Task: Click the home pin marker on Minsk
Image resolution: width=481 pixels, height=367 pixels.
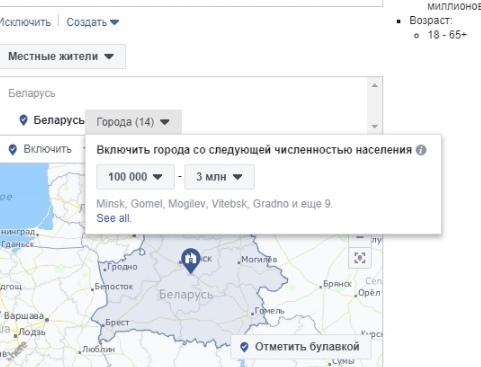Action: 190,261
